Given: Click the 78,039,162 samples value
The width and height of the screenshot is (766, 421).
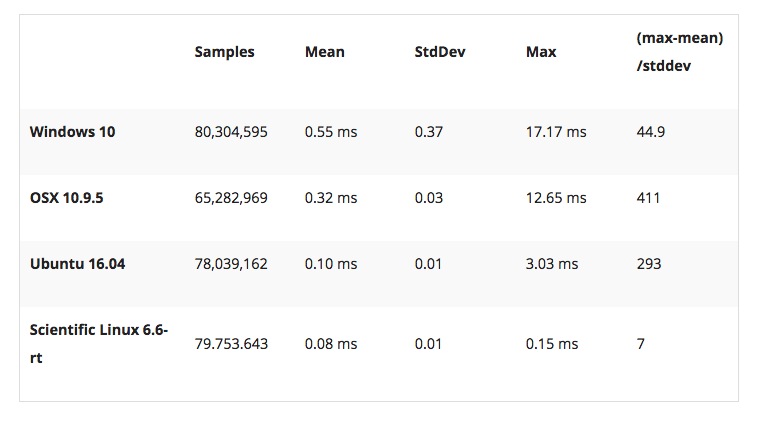Looking at the screenshot, I should 231,264.
